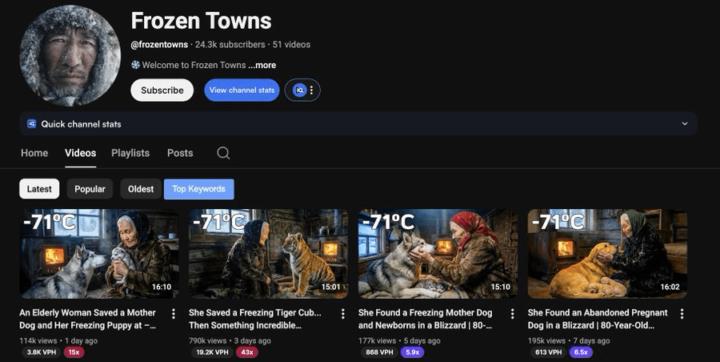Open options for Abandoned Pregnant Dog video
720x362 pixels.
coord(682,314)
